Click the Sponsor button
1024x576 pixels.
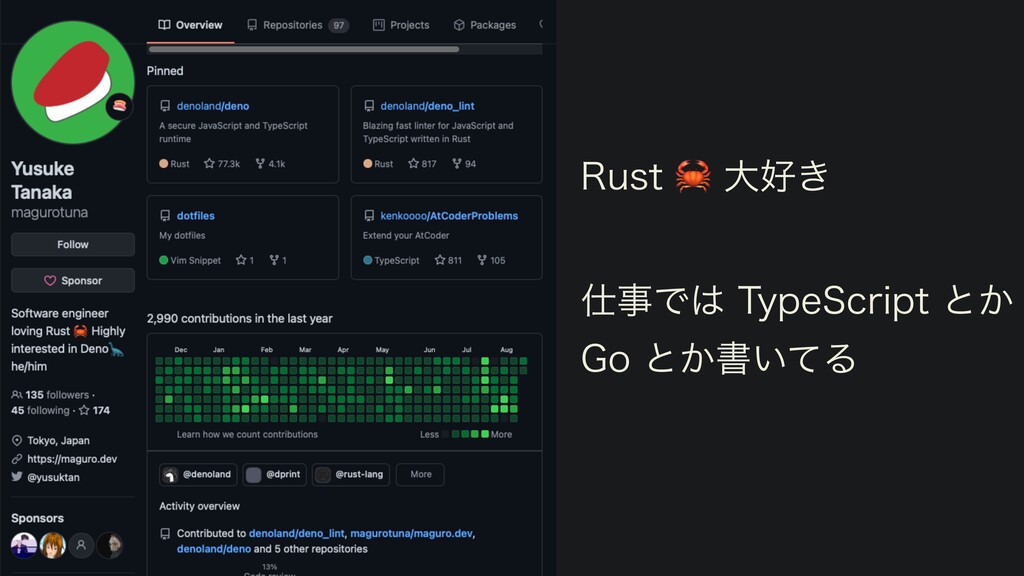point(72,280)
